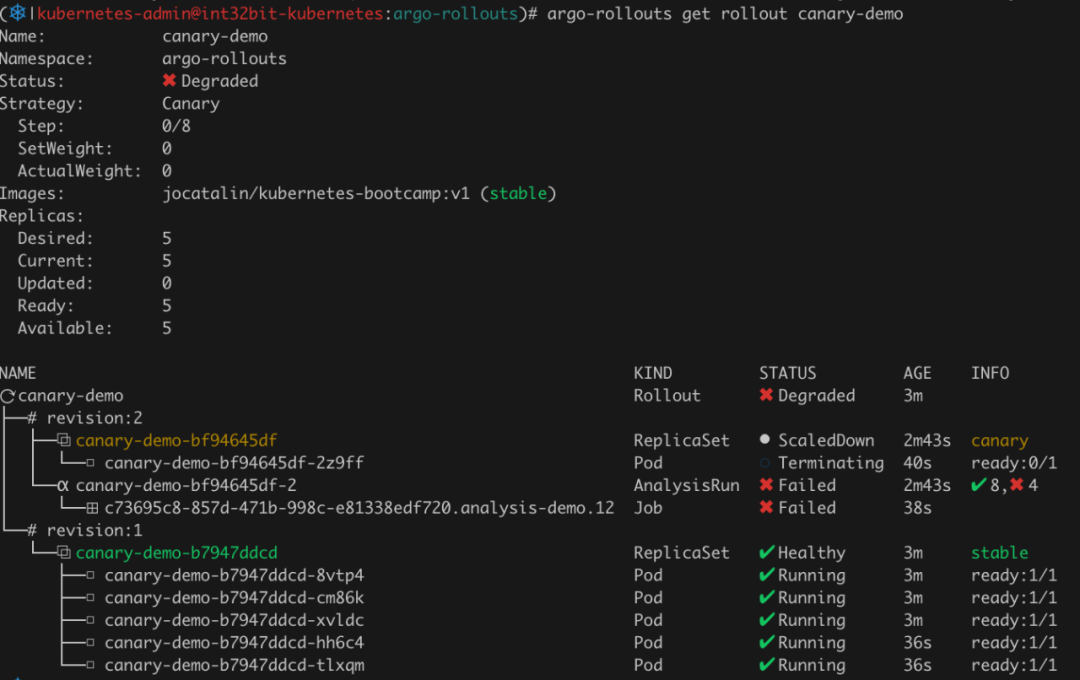Click the ReplicaSet icon beside canary-demo-bf94645df
The width and height of the screenshot is (1080, 680).
coord(63,441)
